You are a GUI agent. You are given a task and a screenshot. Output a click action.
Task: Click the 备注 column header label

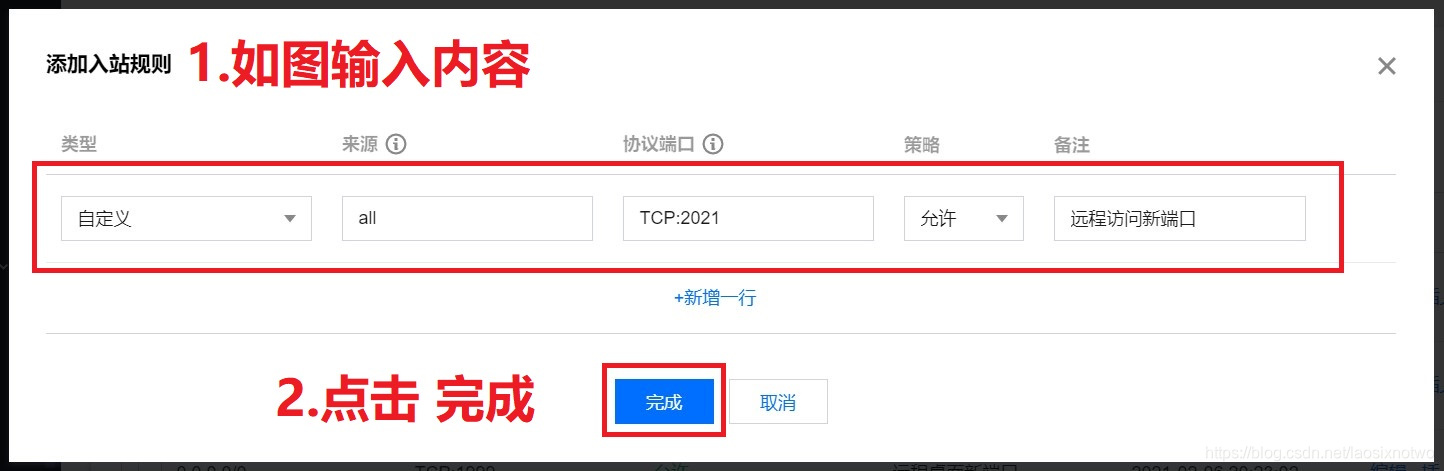tap(1072, 145)
